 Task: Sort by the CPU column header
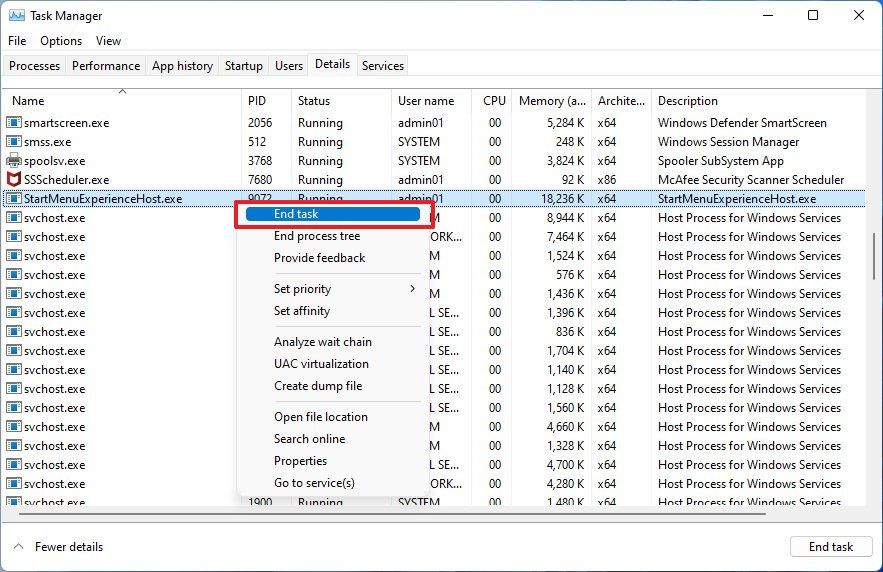click(494, 101)
